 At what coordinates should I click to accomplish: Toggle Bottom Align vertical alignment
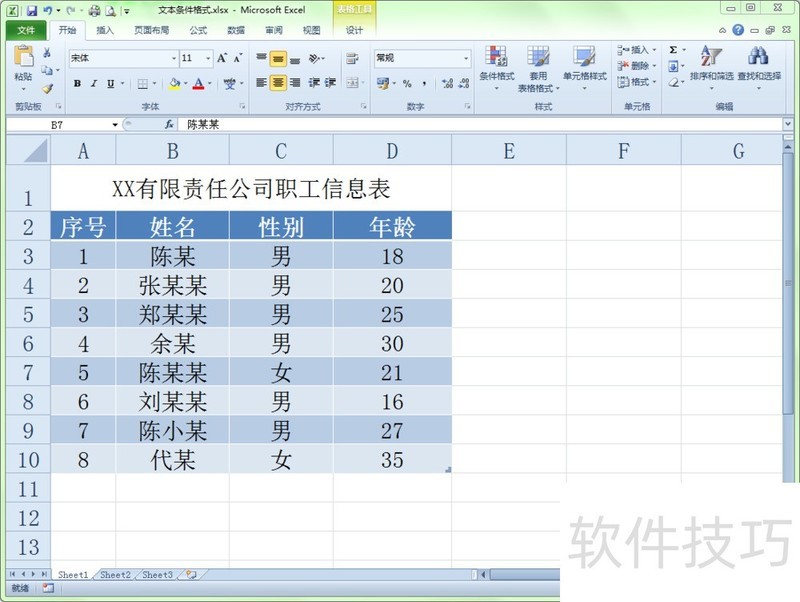(295, 59)
